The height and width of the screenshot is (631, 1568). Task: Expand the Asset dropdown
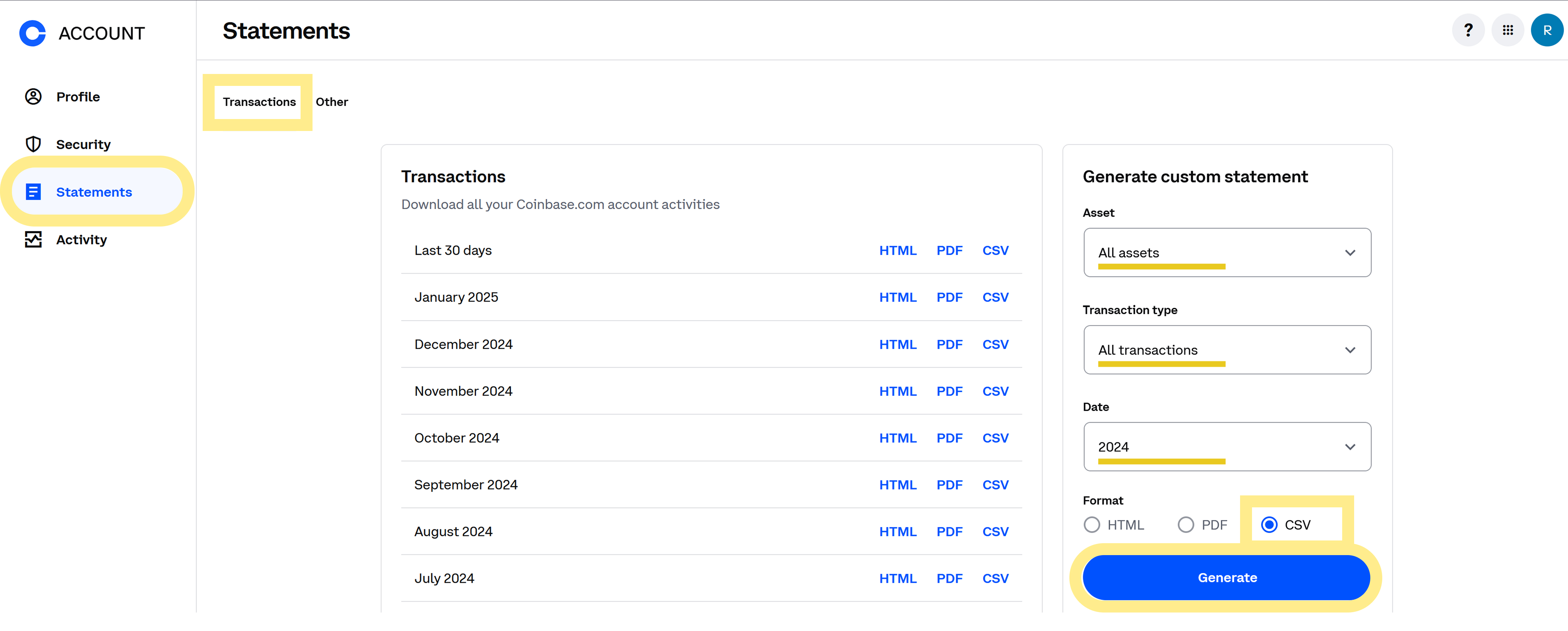click(x=1227, y=253)
